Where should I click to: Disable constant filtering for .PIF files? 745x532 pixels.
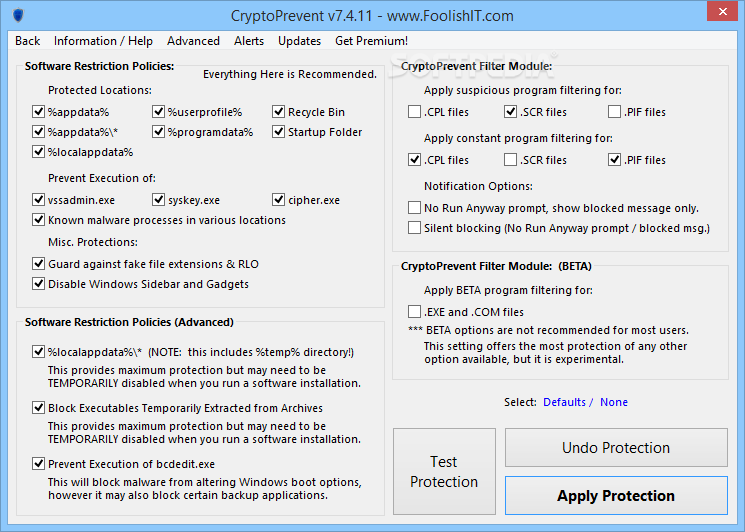[614, 160]
